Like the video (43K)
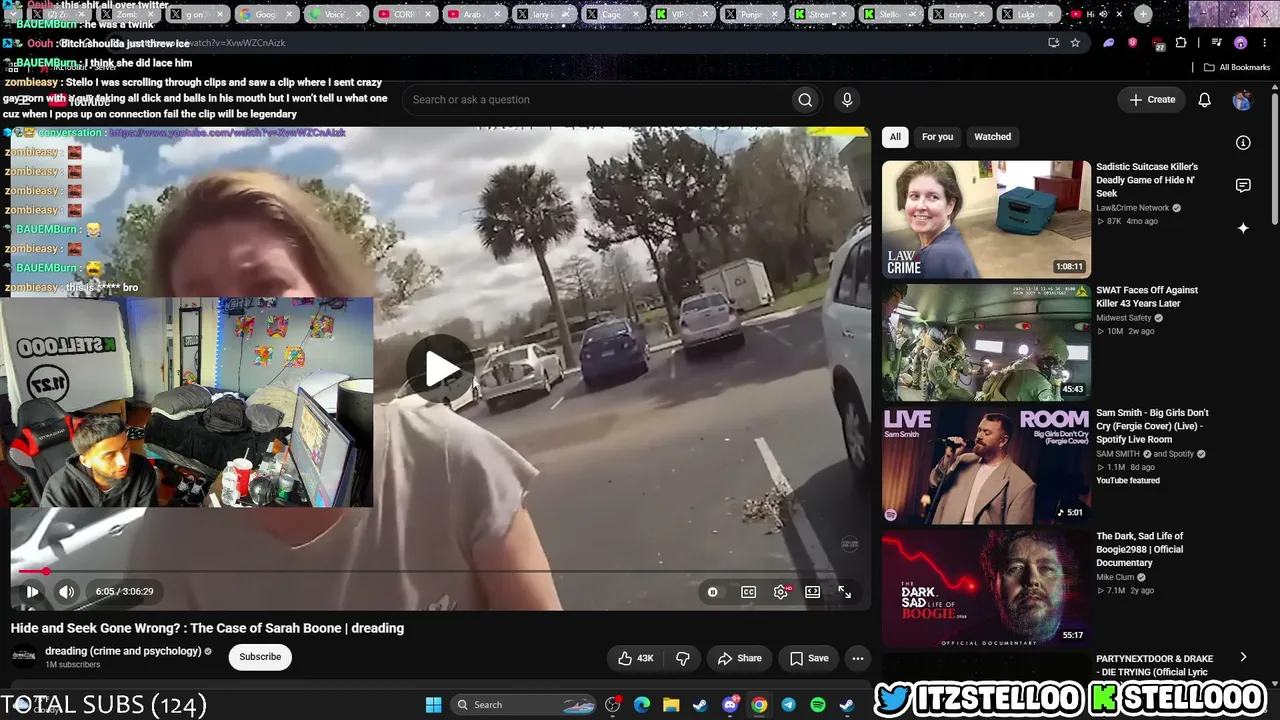Image resolution: width=1280 pixels, height=720 pixels. click(x=636, y=658)
